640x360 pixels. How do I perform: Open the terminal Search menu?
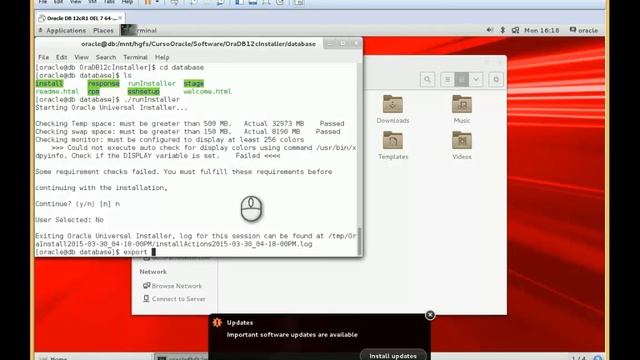106,57
